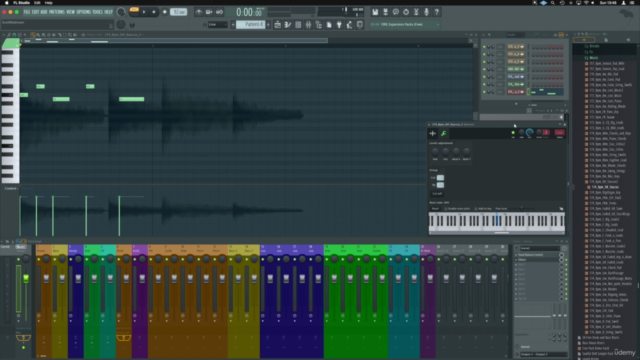Expand the Breaks folder in browser
The image size is (640, 360).
coord(594,46)
